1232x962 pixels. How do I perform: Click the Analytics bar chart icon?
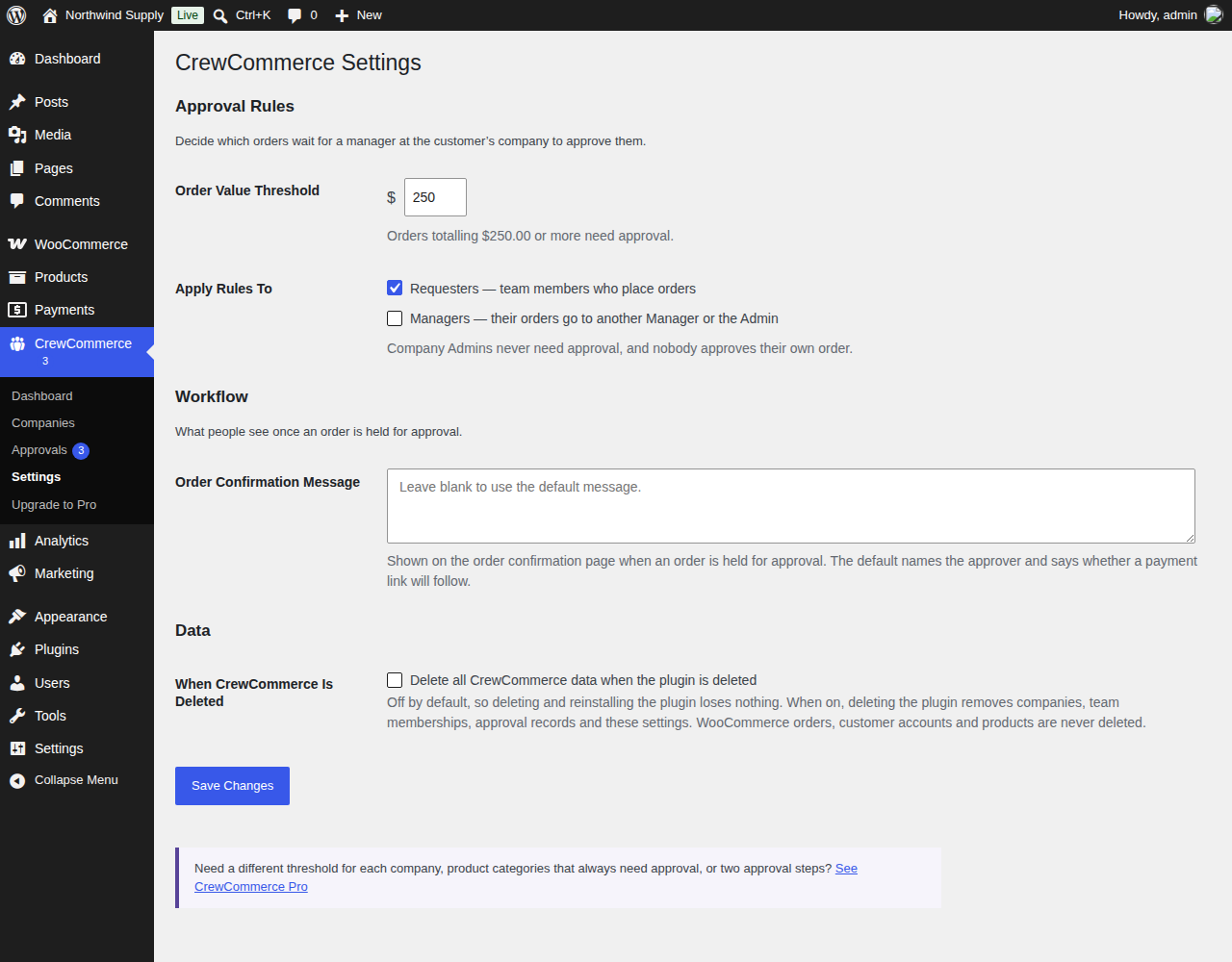point(17,541)
